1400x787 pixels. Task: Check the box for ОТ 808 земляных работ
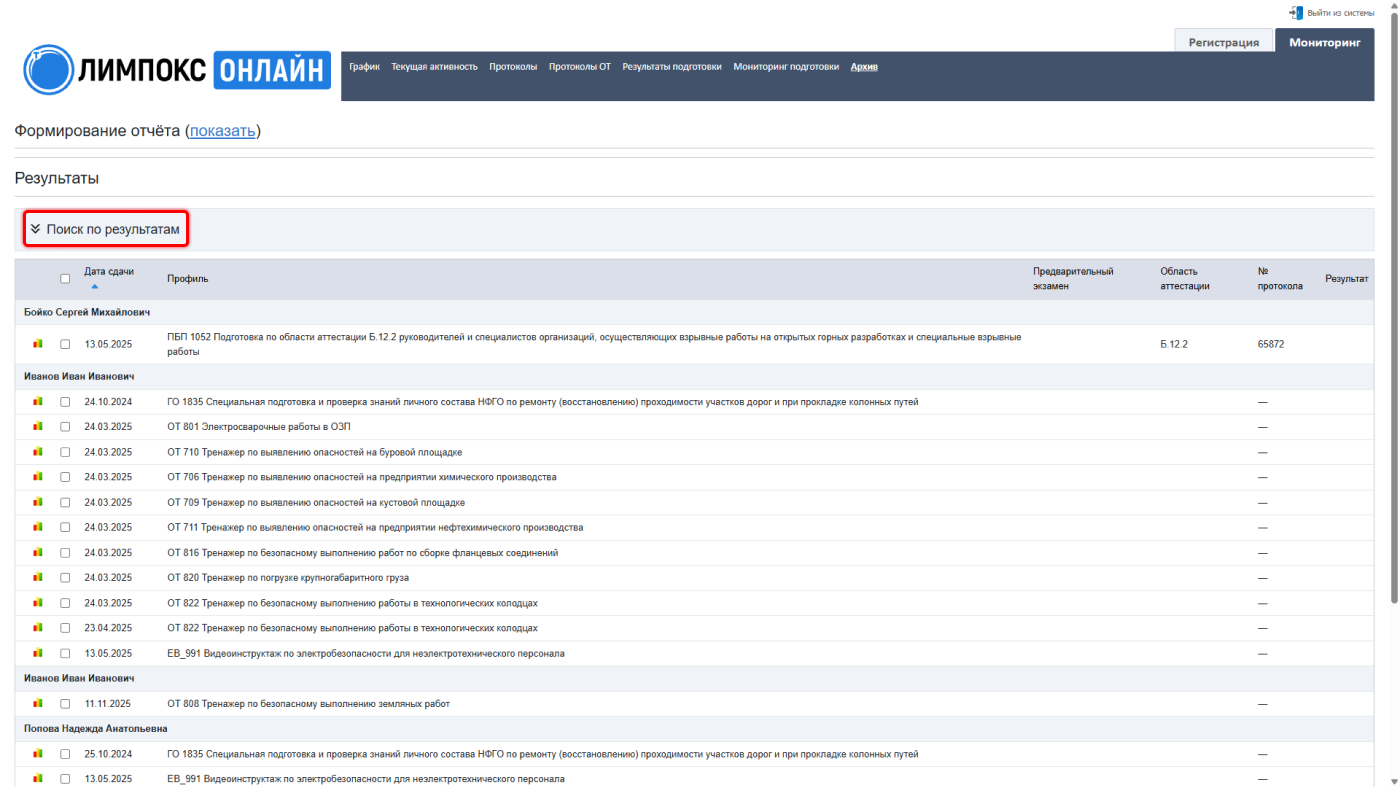tap(65, 704)
